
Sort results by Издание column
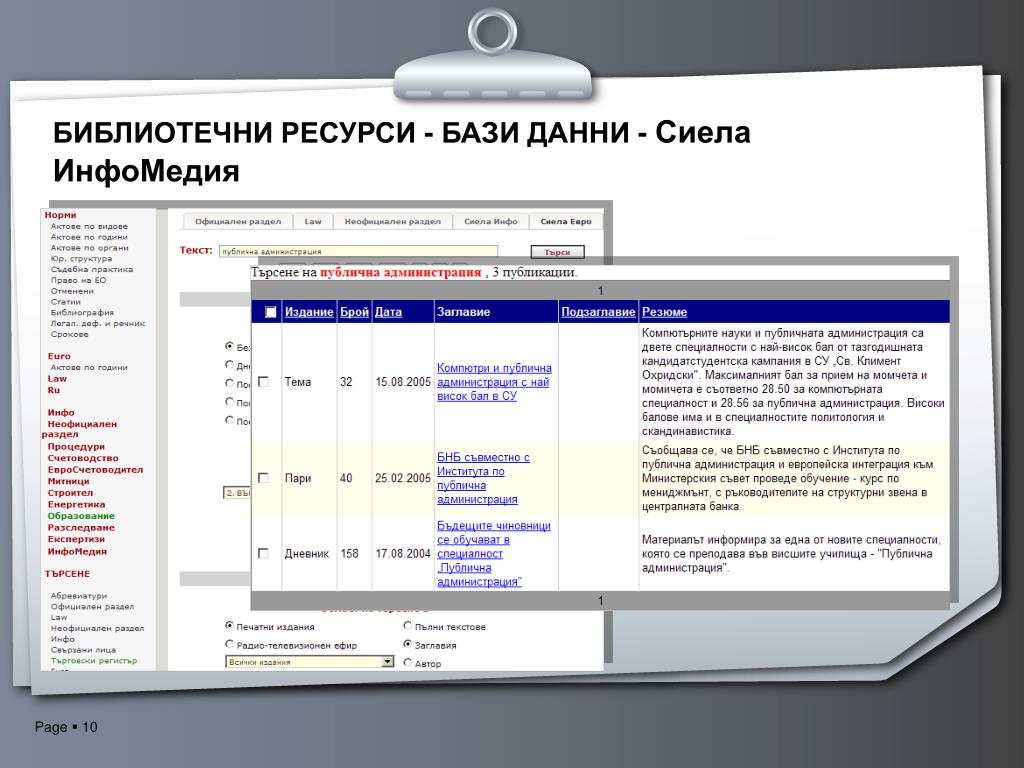[x=309, y=312]
